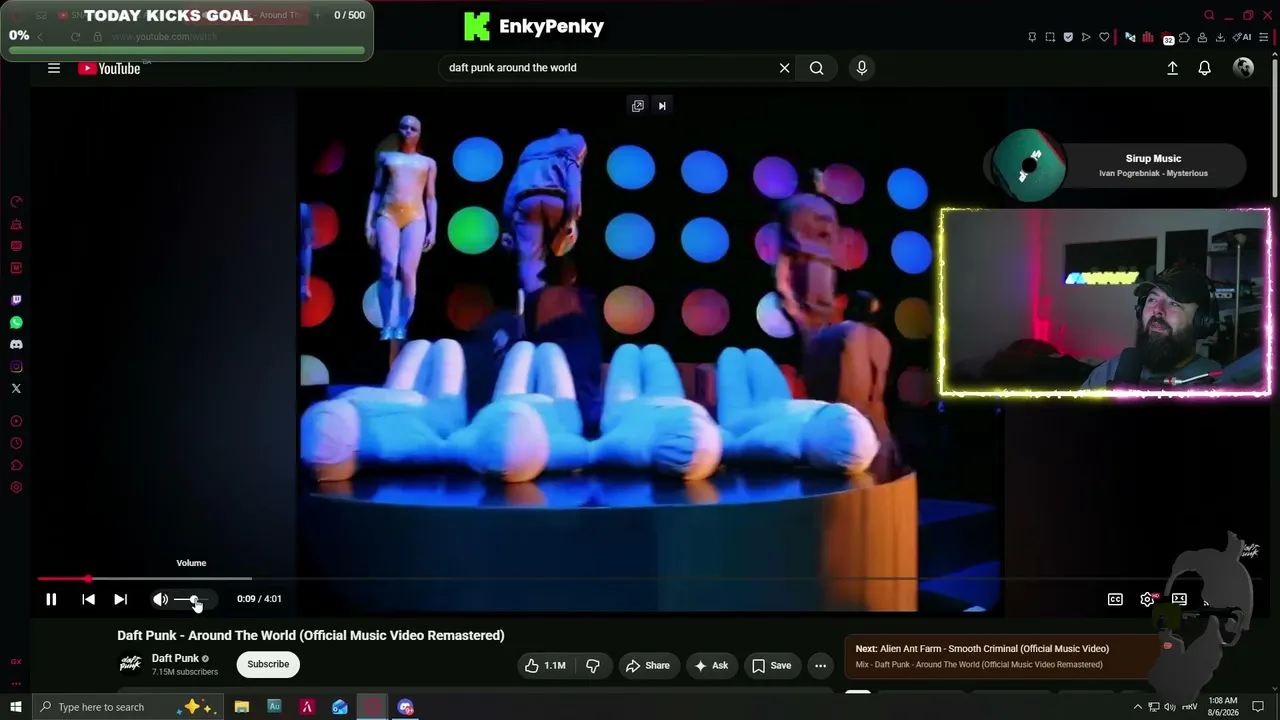Dislike the video
Viewport: 1280px width, 720px height.
(x=593, y=665)
